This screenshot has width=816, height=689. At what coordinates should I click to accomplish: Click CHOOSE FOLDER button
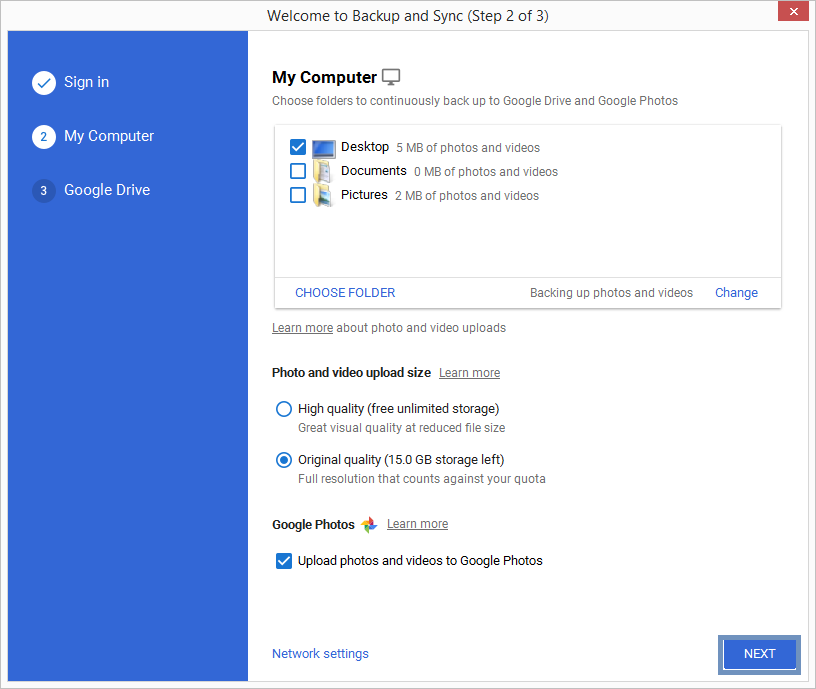tap(345, 293)
